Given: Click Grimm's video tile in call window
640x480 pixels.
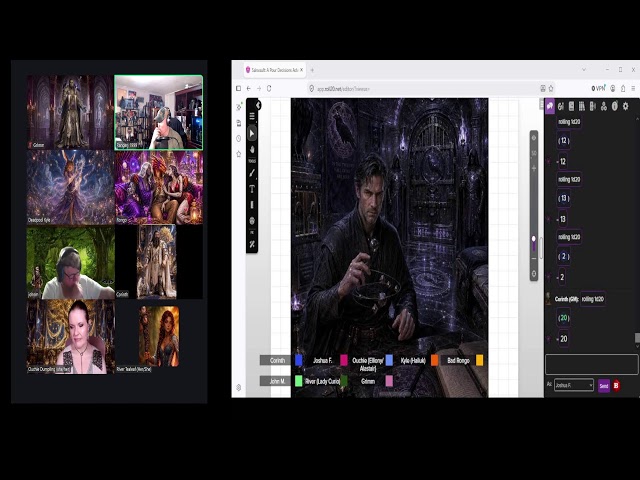Looking at the screenshot, I should (x=70, y=111).
